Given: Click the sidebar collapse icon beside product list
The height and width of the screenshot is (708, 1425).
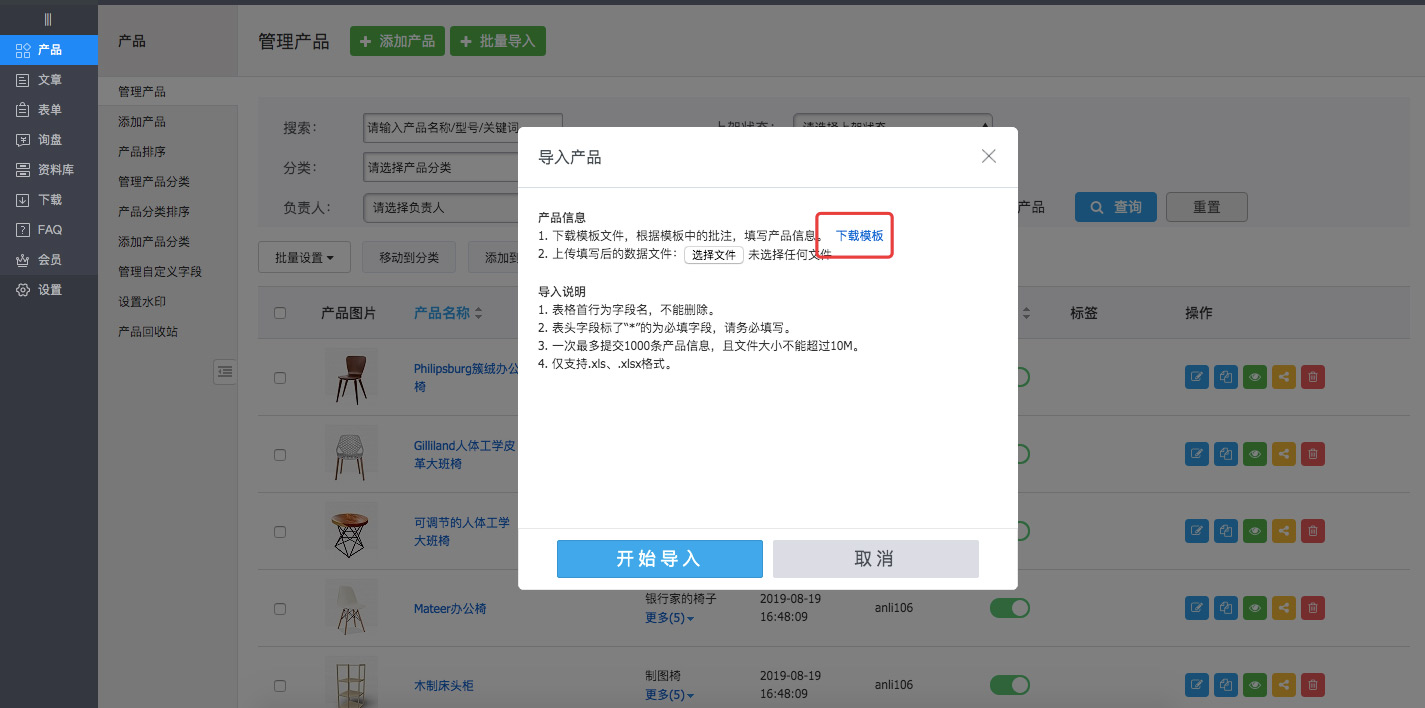Looking at the screenshot, I should click(225, 371).
